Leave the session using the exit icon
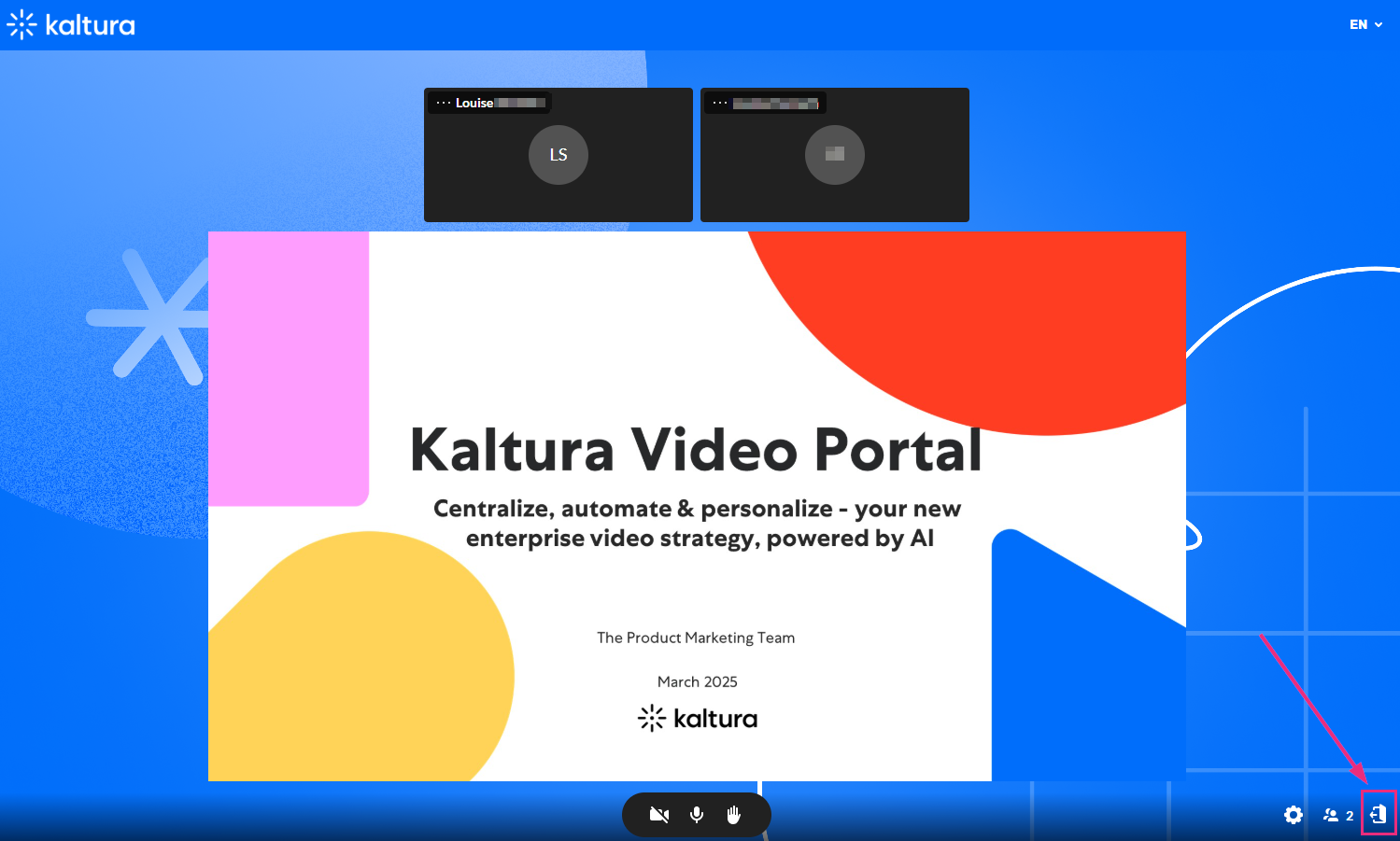The height and width of the screenshot is (841, 1400). [x=1379, y=814]
